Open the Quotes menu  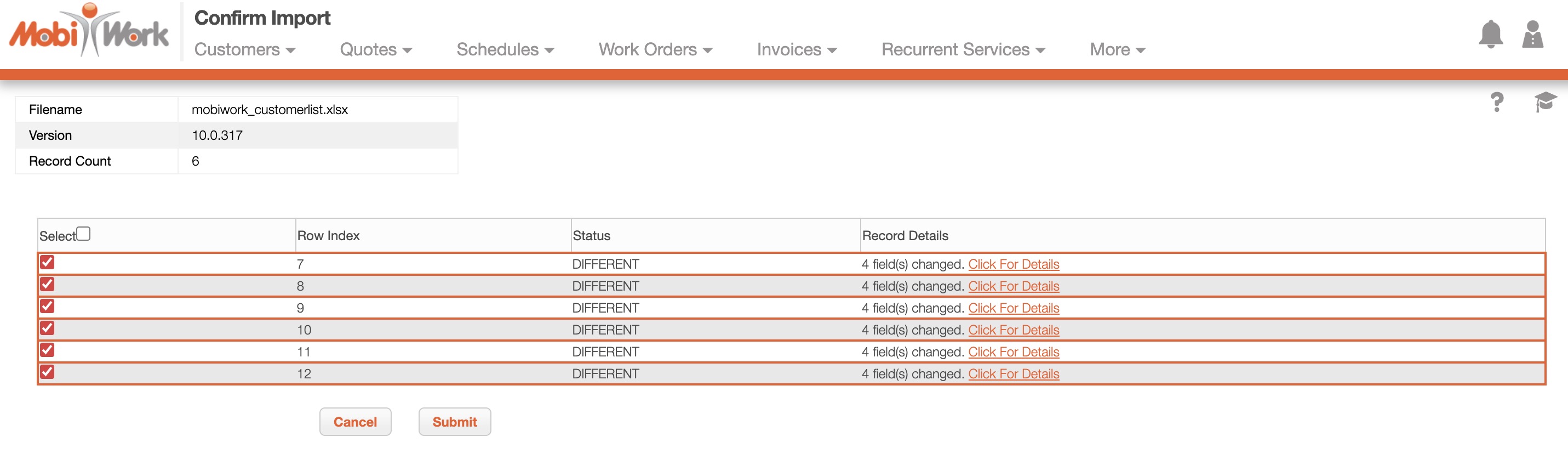(376, 50)
